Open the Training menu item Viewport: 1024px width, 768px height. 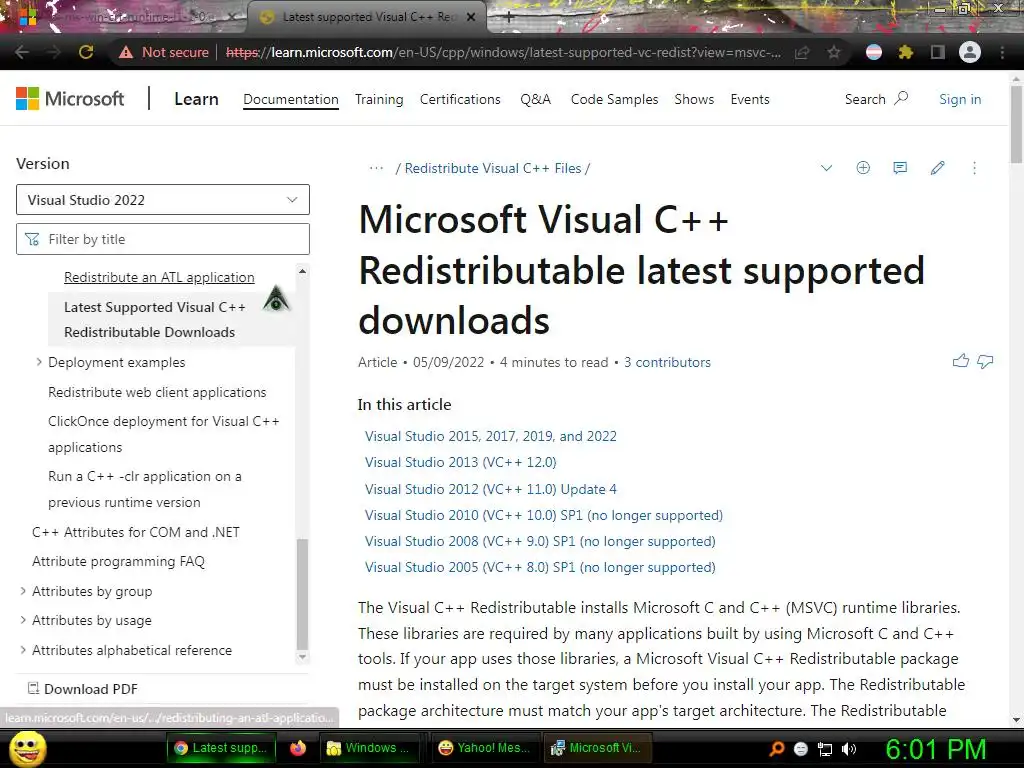tap(379, 99)
